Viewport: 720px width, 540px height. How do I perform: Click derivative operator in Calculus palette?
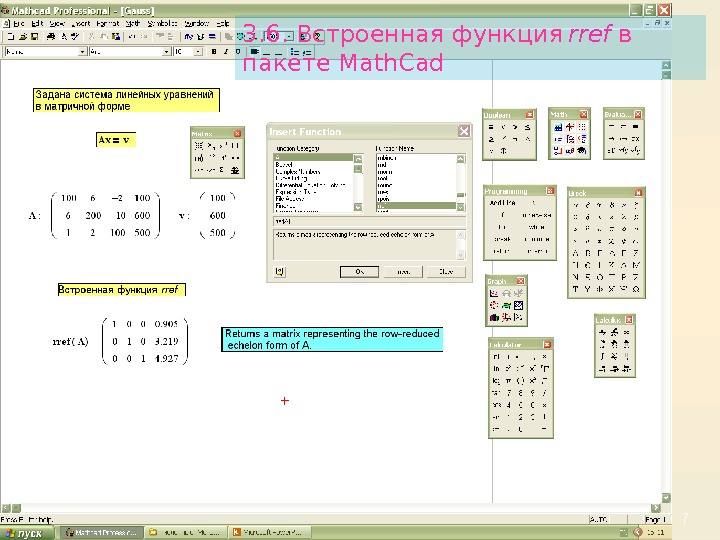coord(602,332)
